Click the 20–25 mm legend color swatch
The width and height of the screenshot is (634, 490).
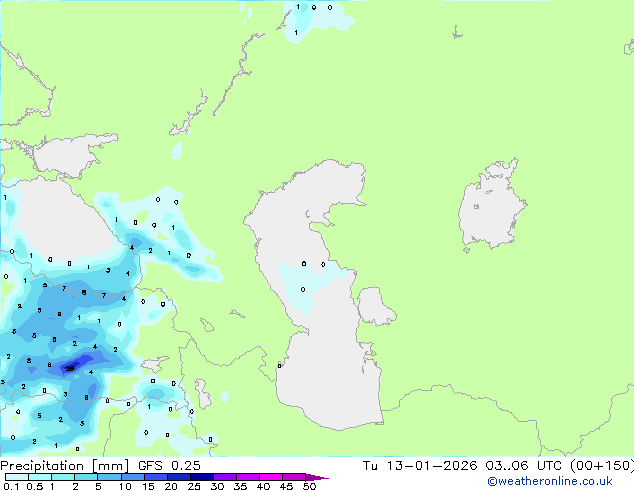pyautogui.click(x=179, y=477)
